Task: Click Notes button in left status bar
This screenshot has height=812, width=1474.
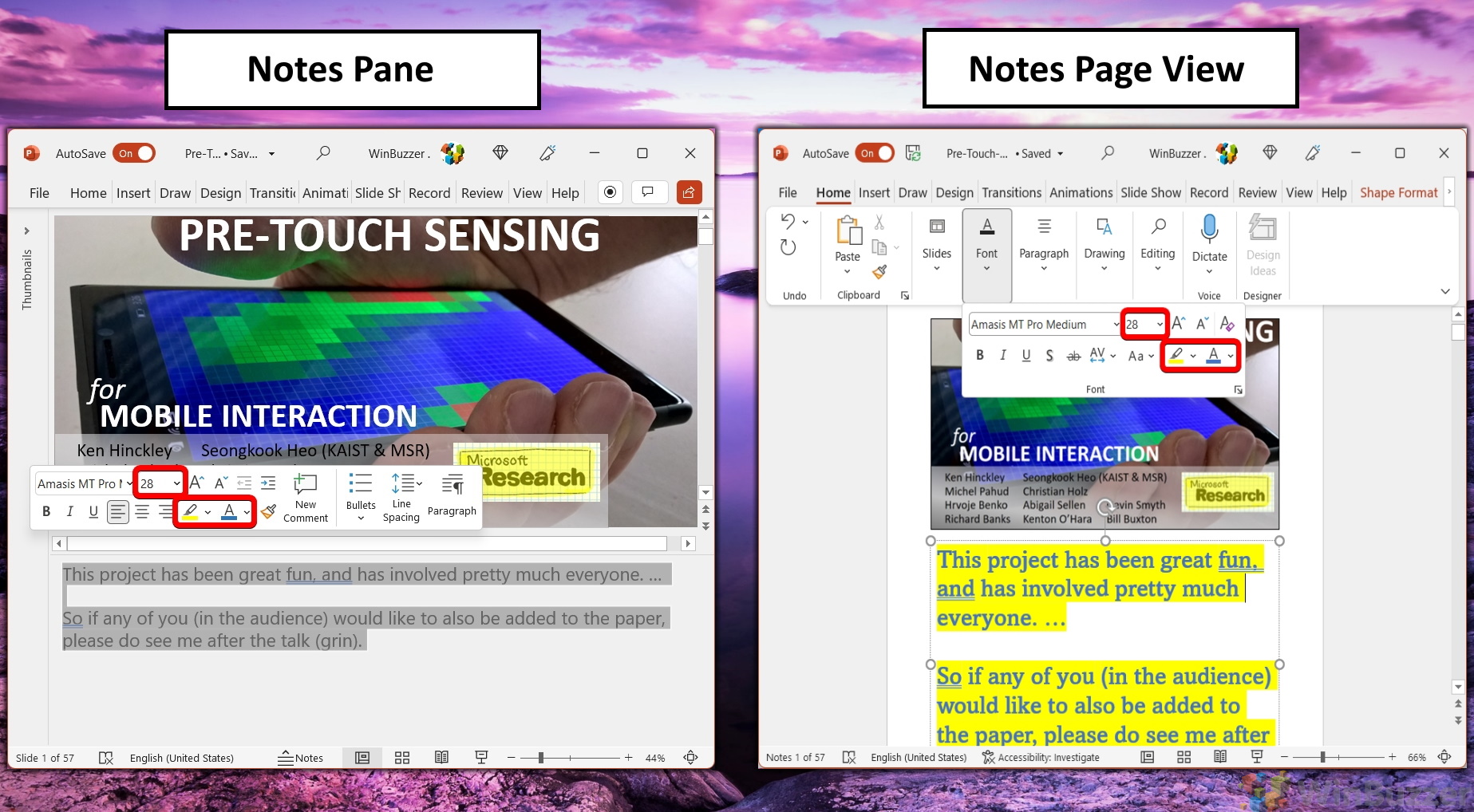Action: pyautogui.click(x=301, y=758)
